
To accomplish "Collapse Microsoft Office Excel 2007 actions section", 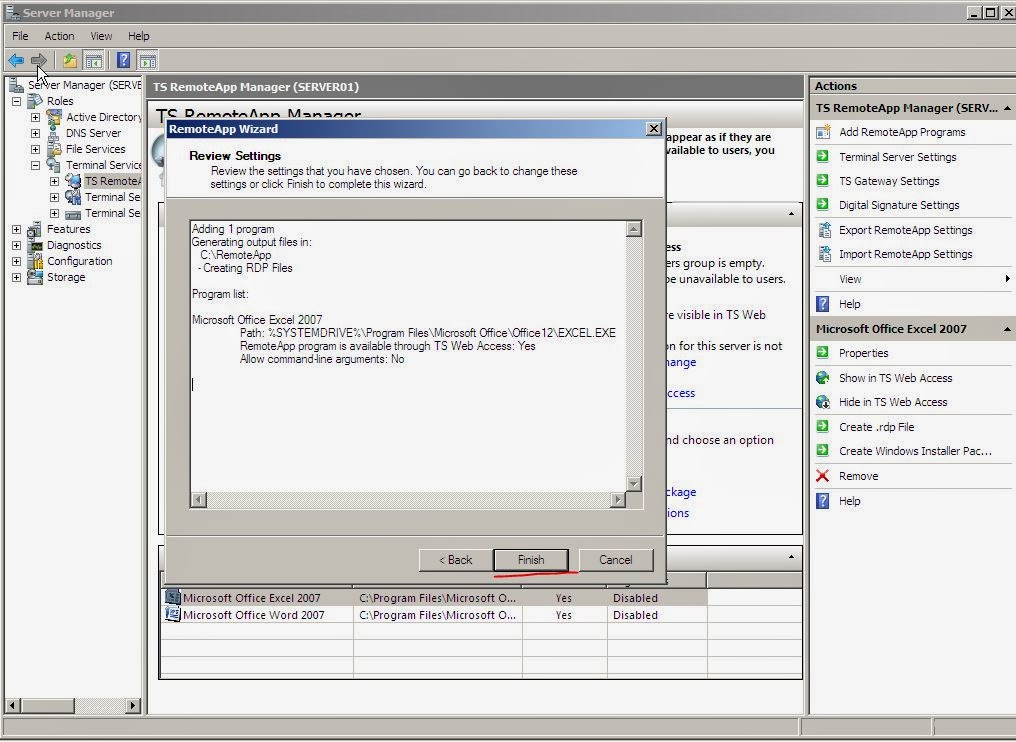I will coord(1007,329).
